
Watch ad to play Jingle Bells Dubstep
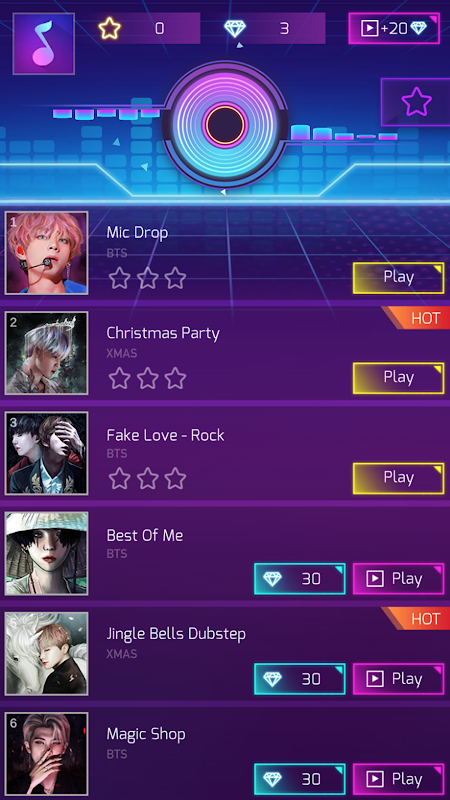tap(398, 679)
